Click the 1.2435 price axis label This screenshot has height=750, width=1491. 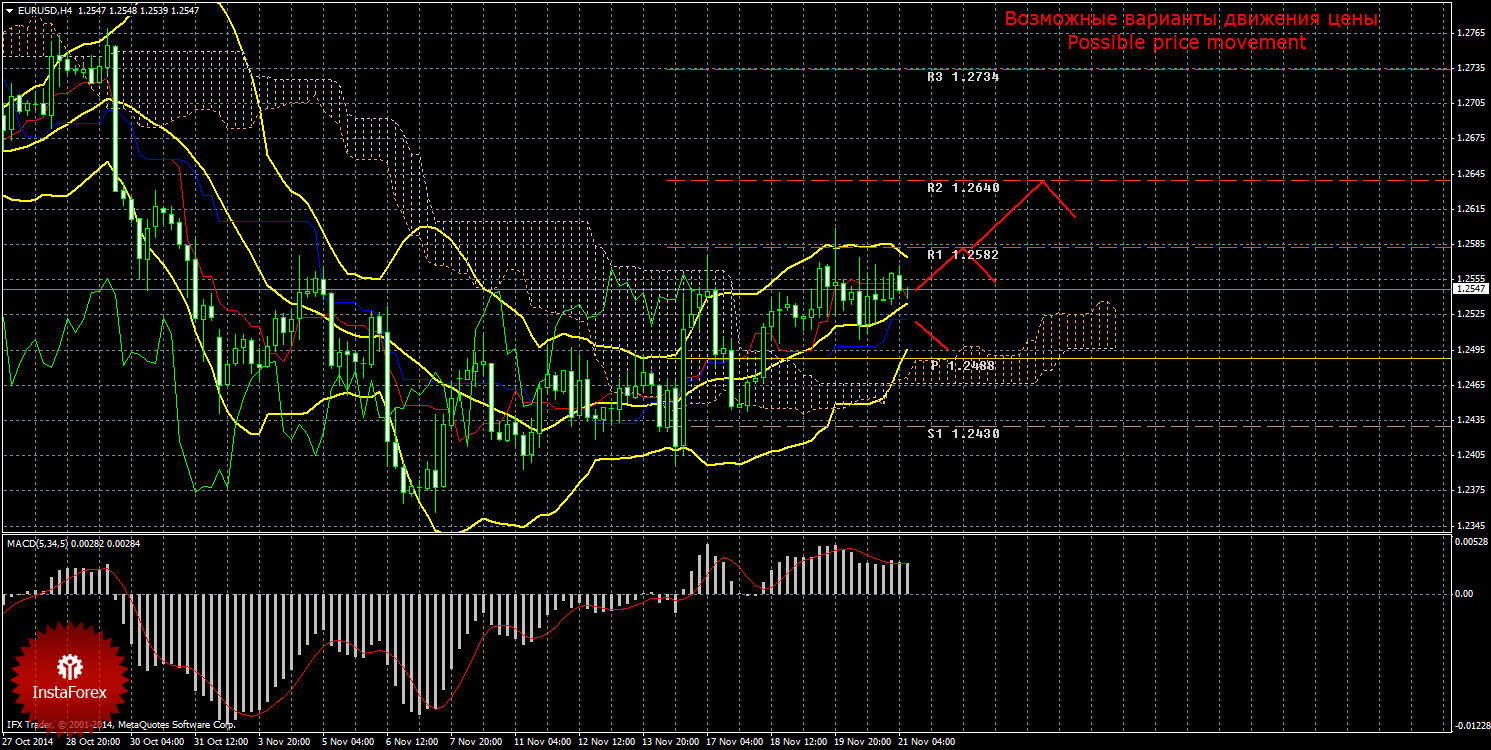coord(1472,420)
